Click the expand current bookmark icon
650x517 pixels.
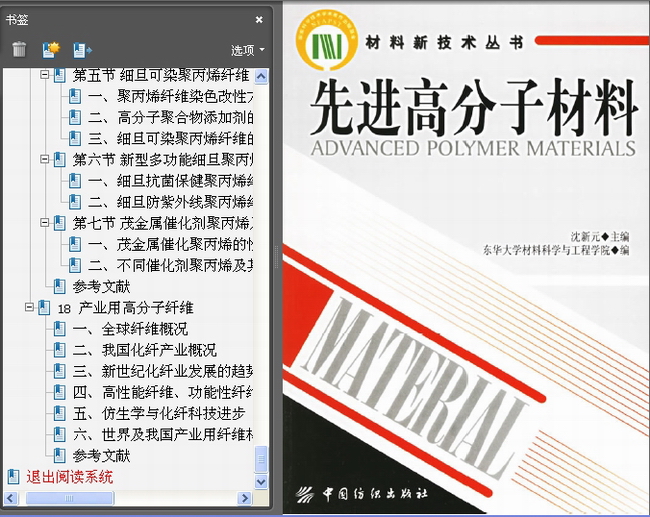82,50
